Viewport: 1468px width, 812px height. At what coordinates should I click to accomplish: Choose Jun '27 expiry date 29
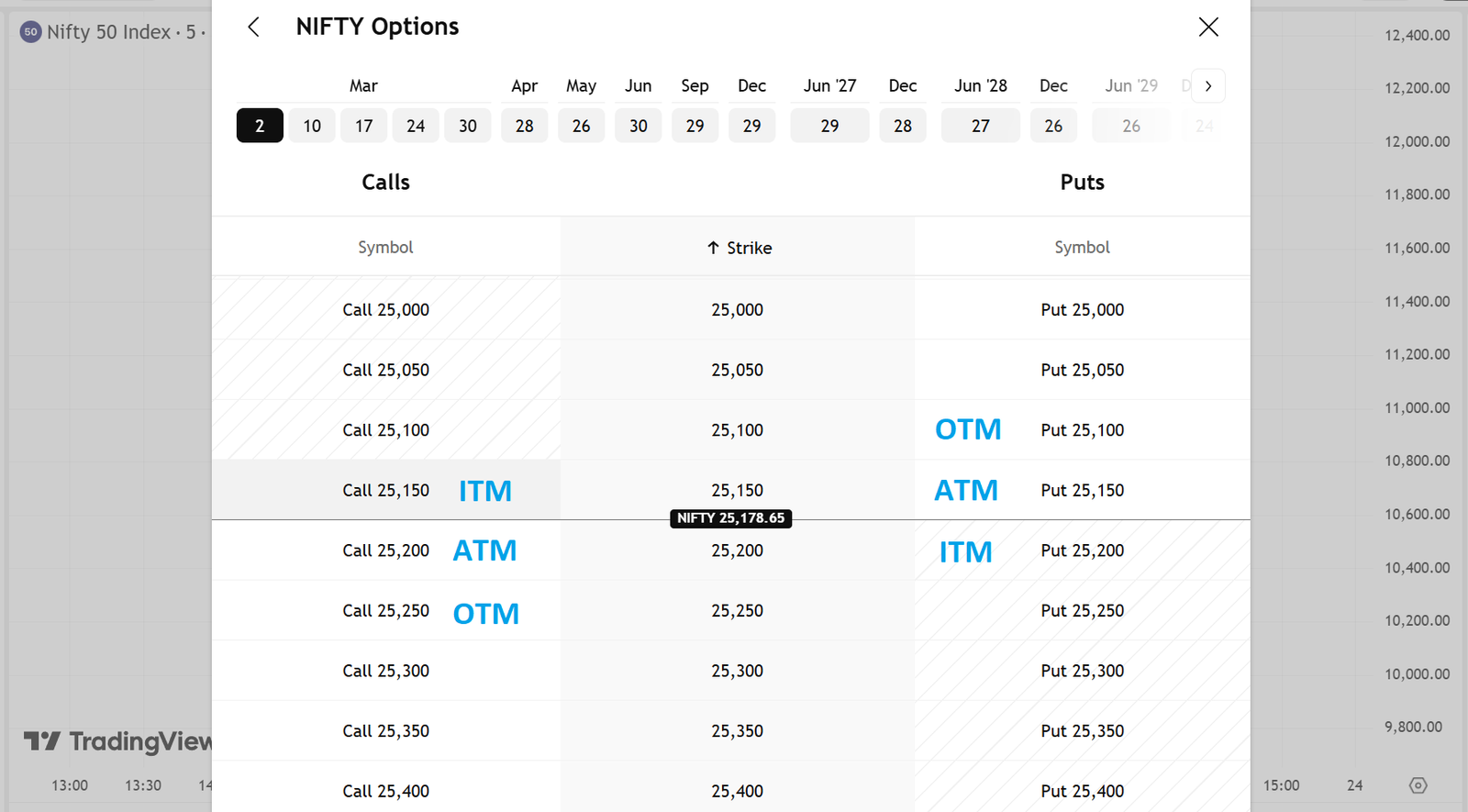(829, 126)
